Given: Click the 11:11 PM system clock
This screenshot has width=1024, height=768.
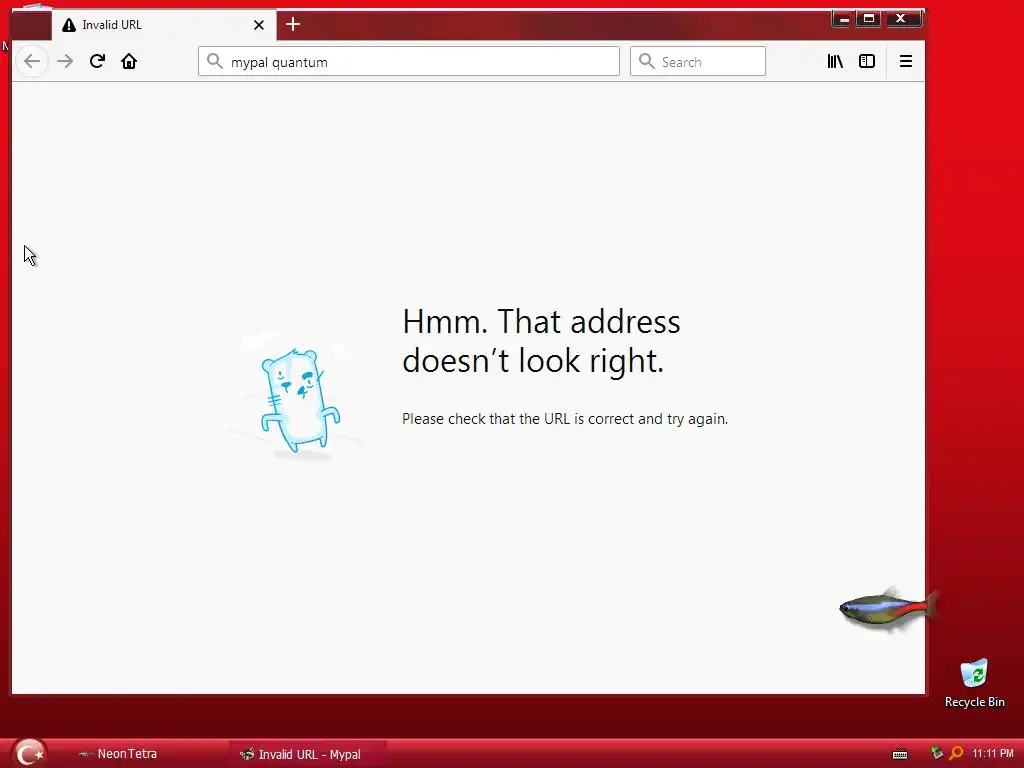Looking at the screenshot, I should click(993, 754).
